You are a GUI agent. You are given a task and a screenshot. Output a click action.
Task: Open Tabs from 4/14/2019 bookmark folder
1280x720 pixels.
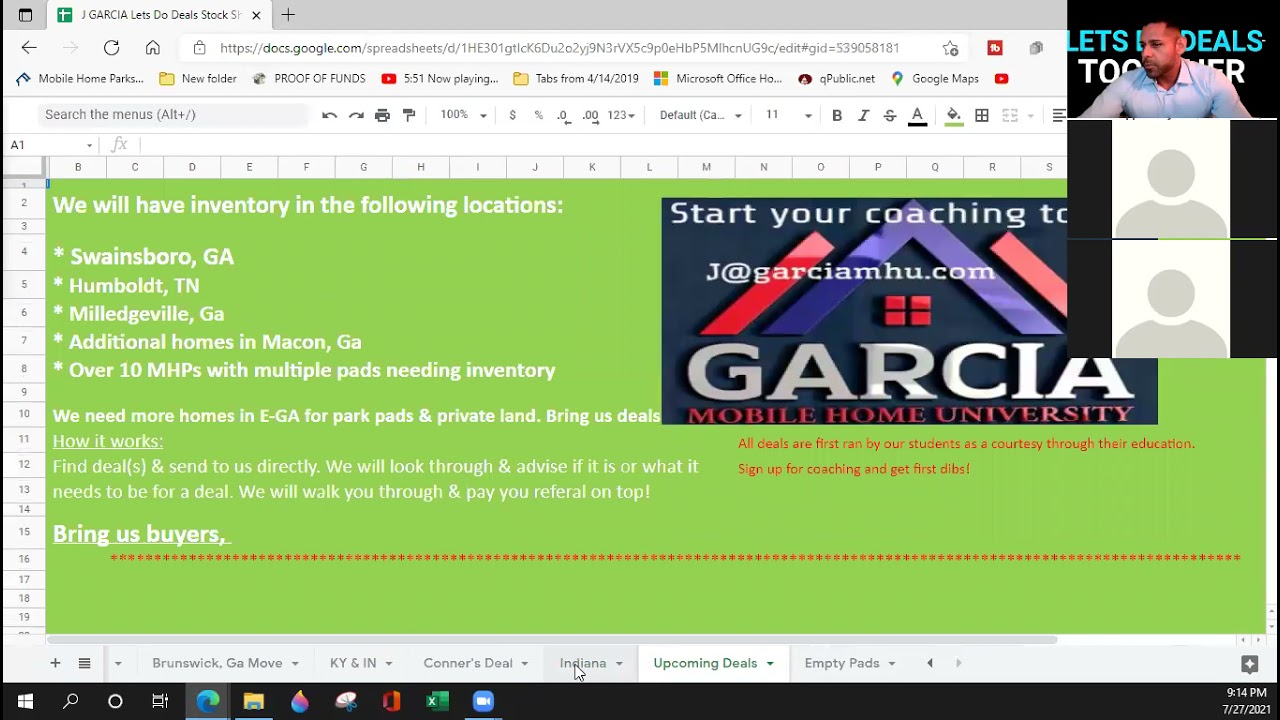click(x=576, y=78)
